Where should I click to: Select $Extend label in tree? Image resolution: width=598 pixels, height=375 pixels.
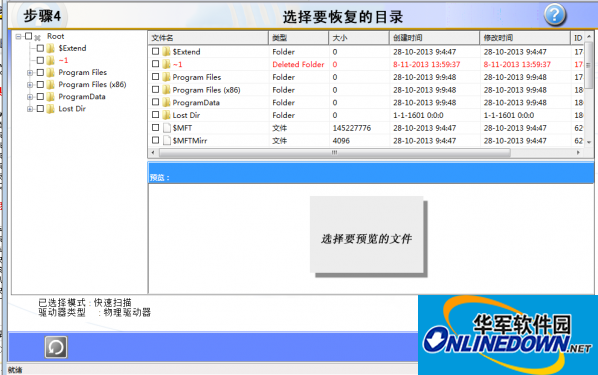tap(72, 48)
